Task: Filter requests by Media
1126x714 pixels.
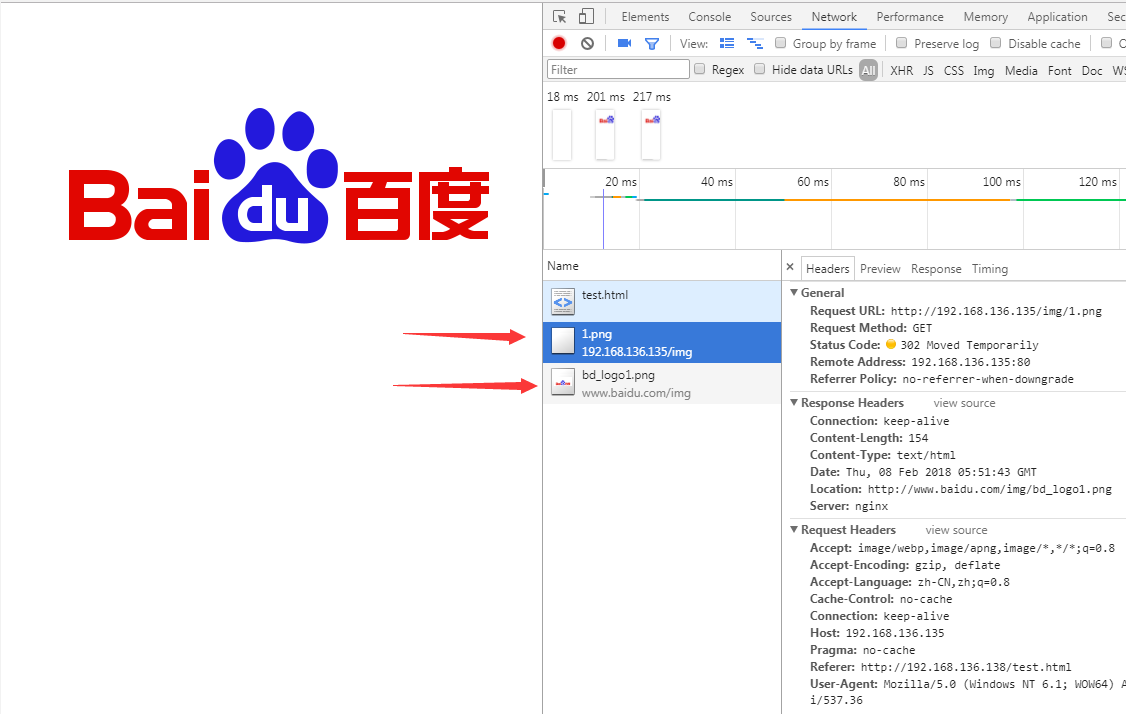Action: tap(1021, 70)
